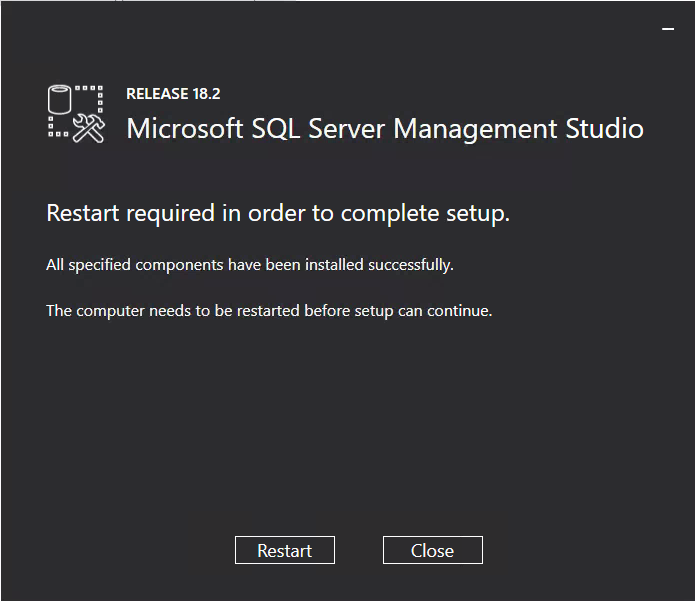Screen dimensions: 695x601
Task: Click 'All specified components have been installed successfully.'
Action: click(250, 265)
